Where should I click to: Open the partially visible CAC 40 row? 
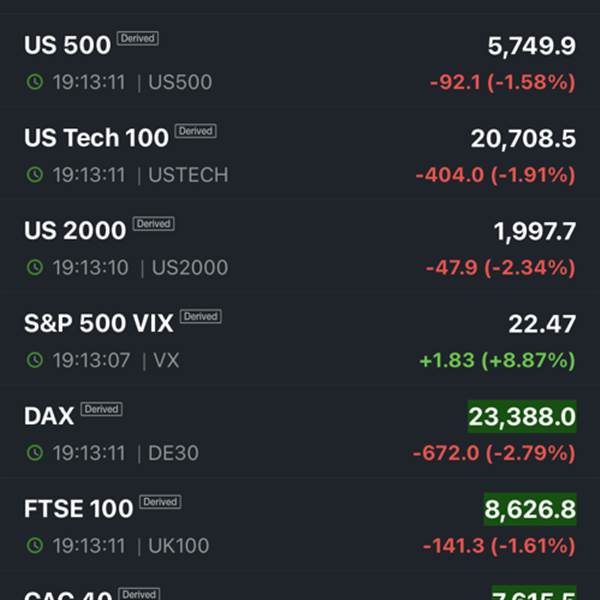point(300,588)
